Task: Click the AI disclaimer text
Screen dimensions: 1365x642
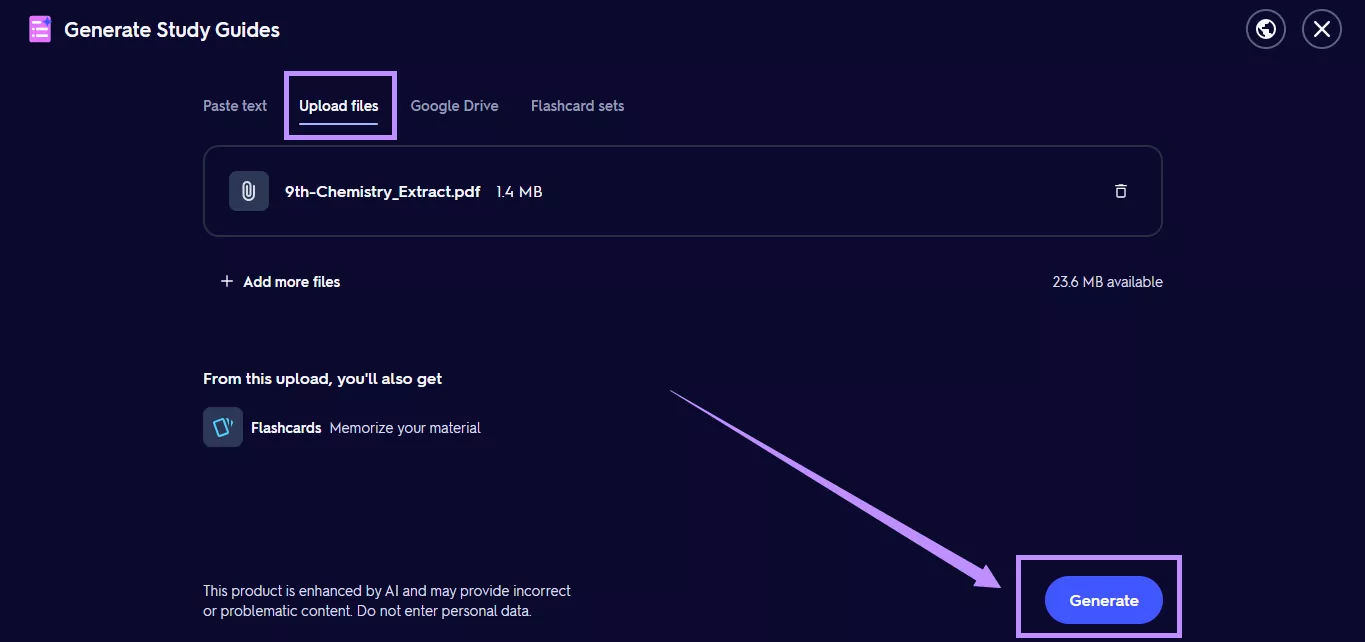Action: pyautogui.click(x=387, y=601)
